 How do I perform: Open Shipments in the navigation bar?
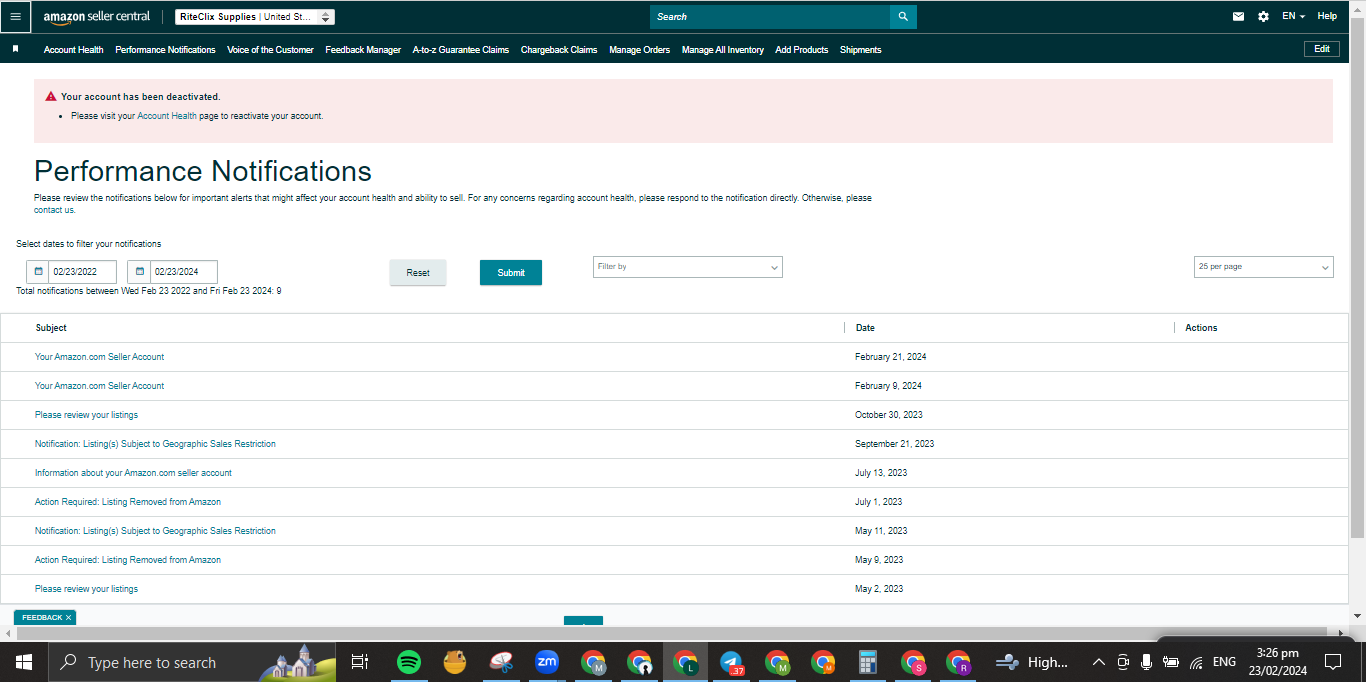pos(861,50)
